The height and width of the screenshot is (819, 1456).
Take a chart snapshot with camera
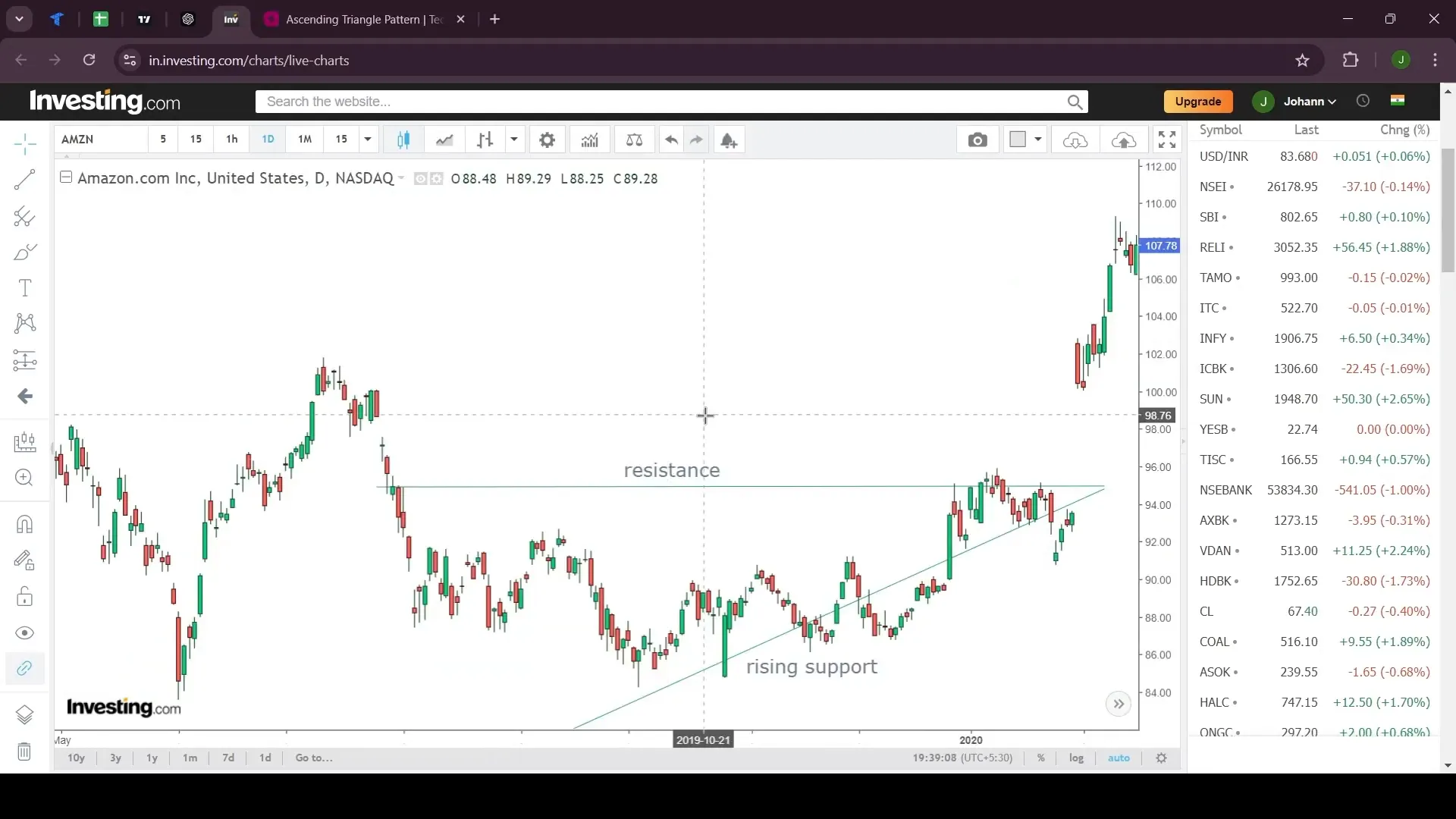(x=977, y=140)
